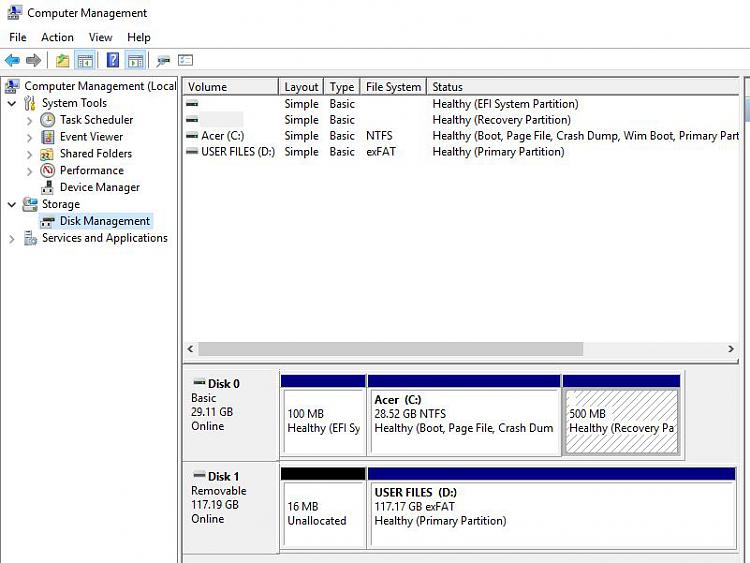
Task: Select Device Manager in the tree
Action: point(99,188)
